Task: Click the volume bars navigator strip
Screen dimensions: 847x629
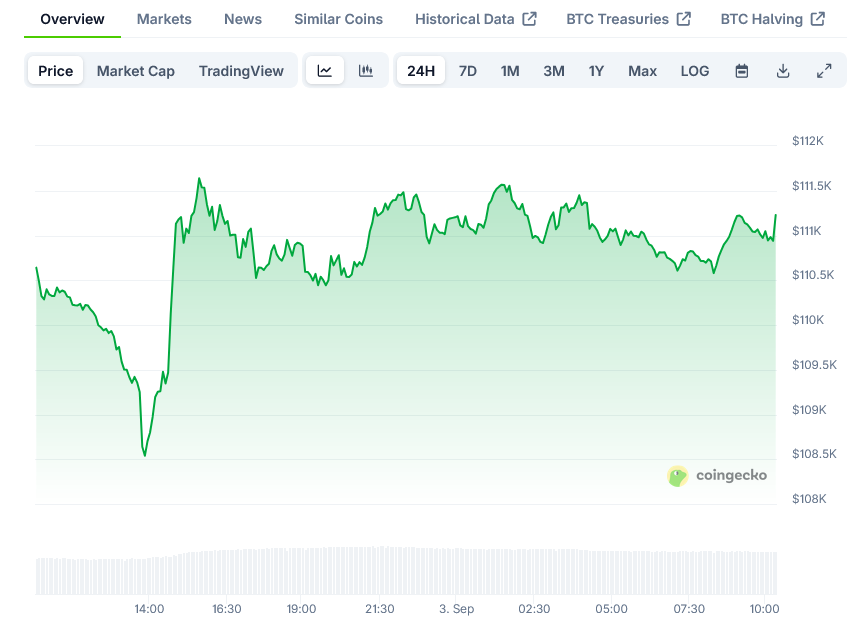Action: point(406,571)
